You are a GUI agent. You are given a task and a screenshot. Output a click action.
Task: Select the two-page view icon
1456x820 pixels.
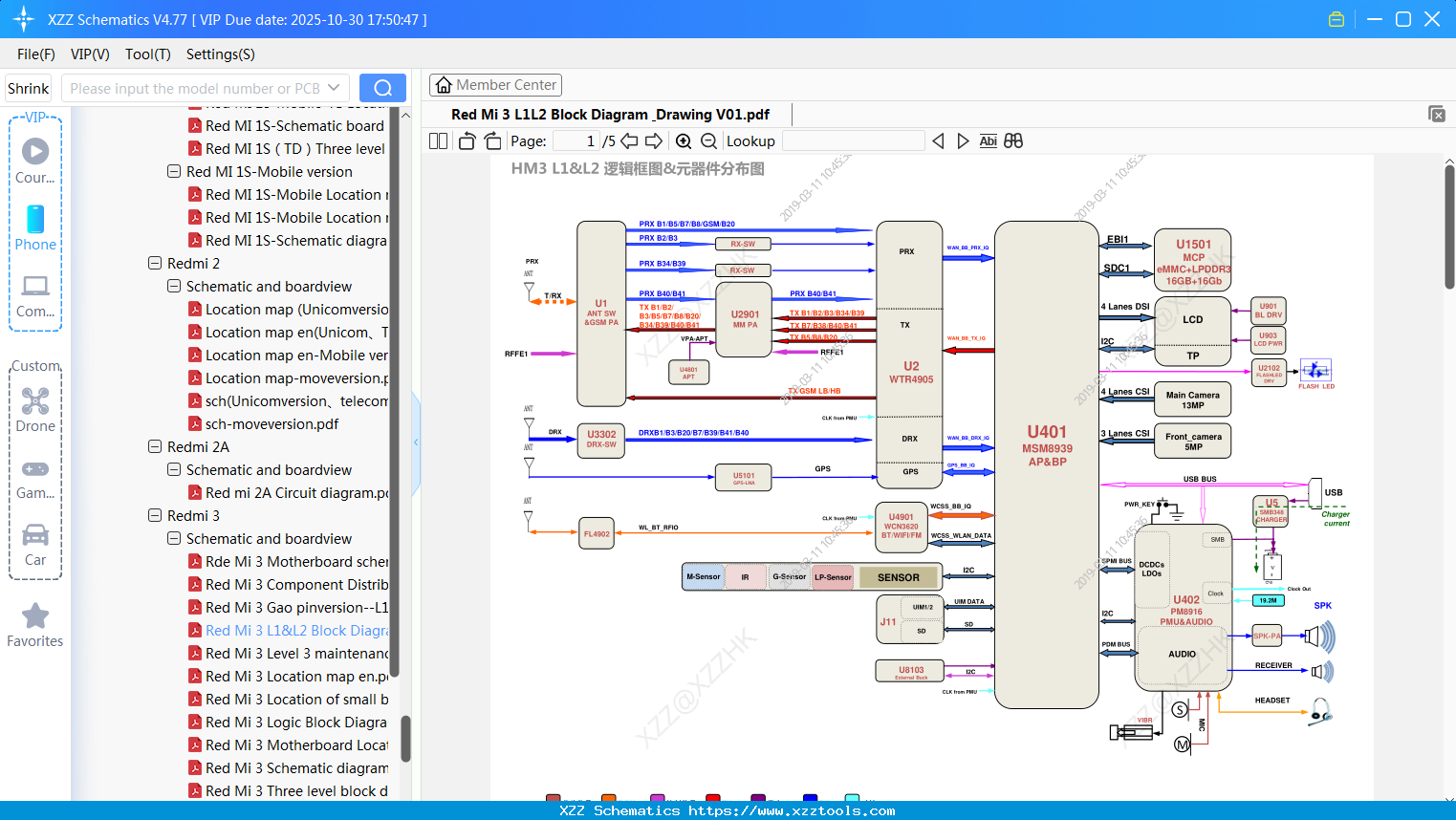click(437, 140)
